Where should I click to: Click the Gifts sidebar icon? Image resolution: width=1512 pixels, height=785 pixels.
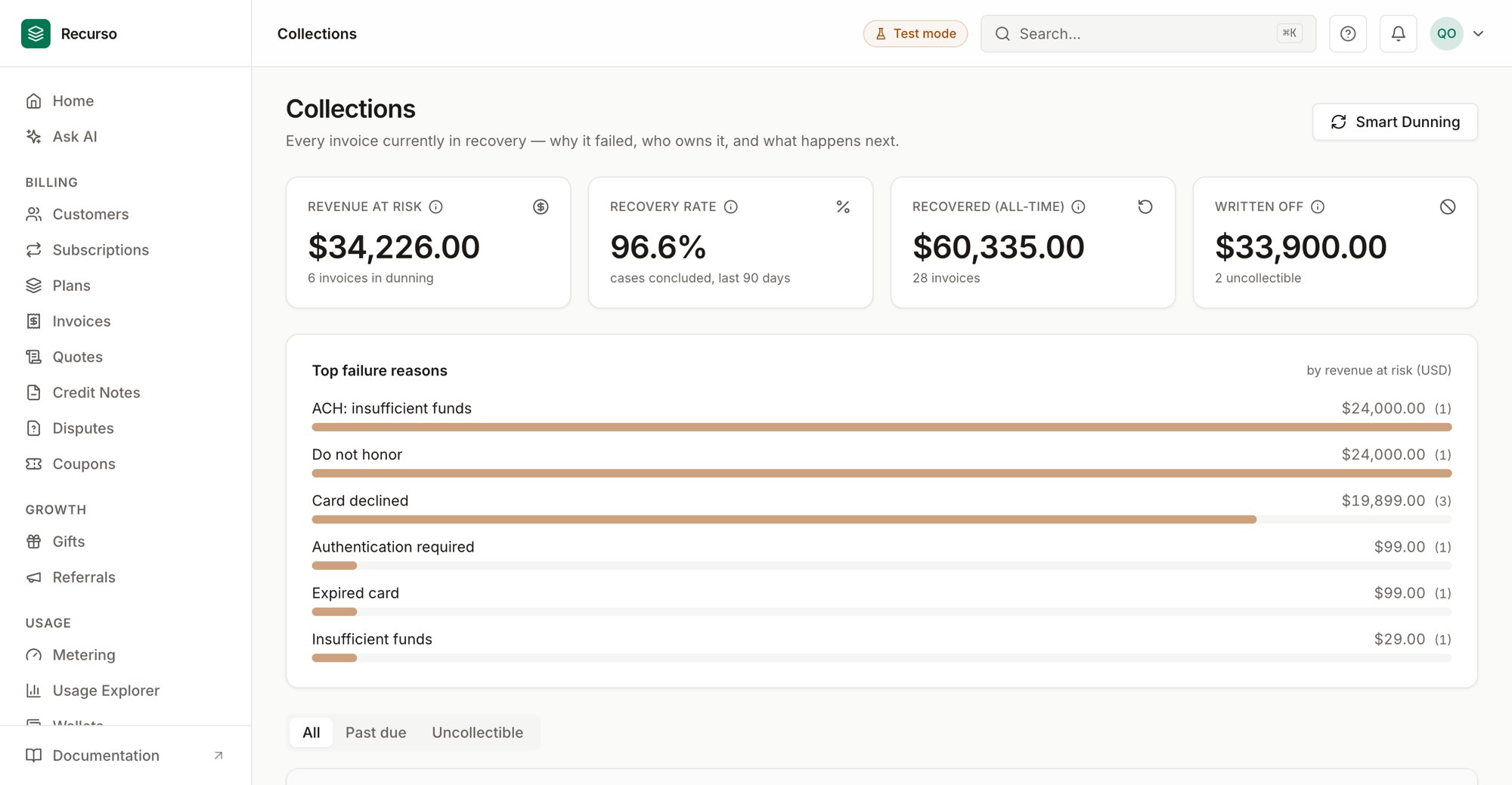click(33, 541)
